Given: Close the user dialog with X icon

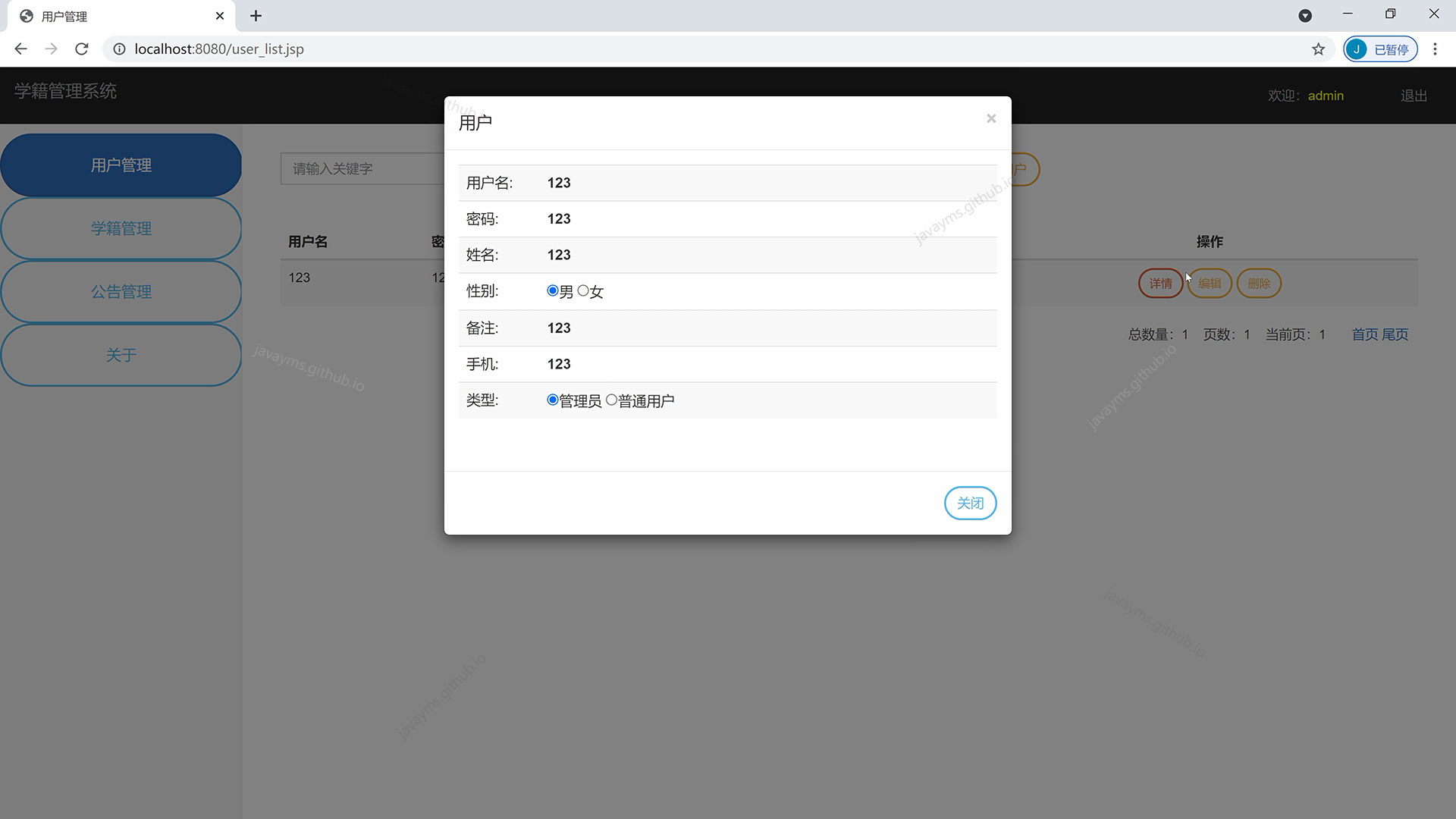Looking at the screenshot, I should (990, 118).
